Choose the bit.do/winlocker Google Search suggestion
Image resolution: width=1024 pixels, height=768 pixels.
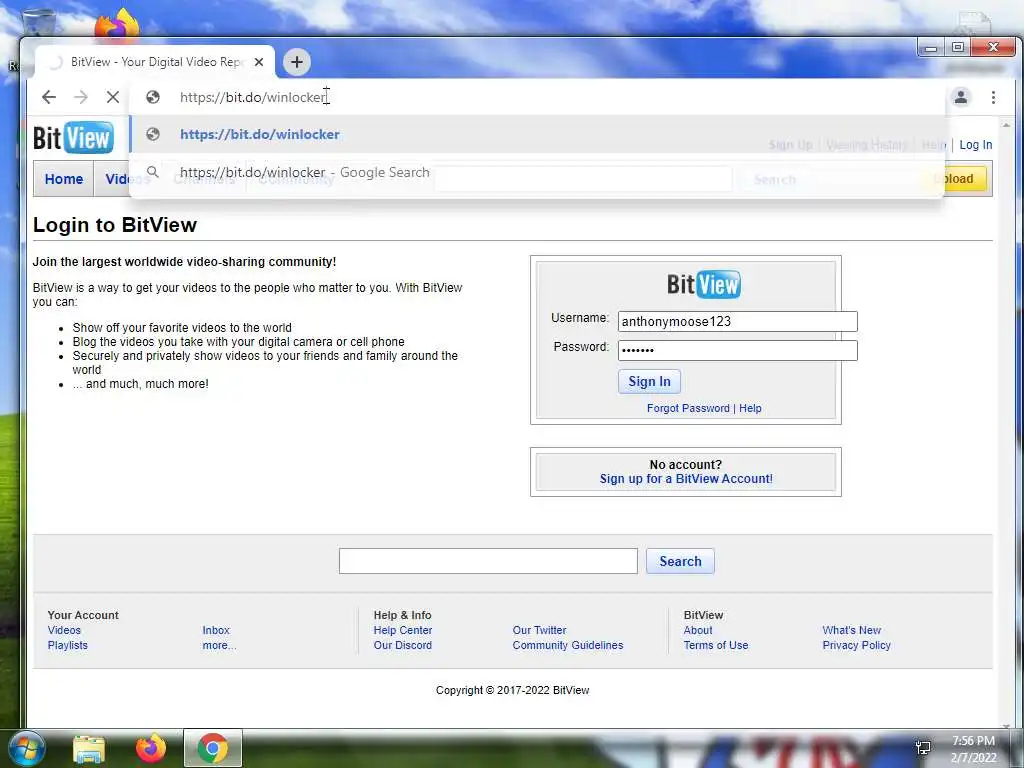pos(537,172)
